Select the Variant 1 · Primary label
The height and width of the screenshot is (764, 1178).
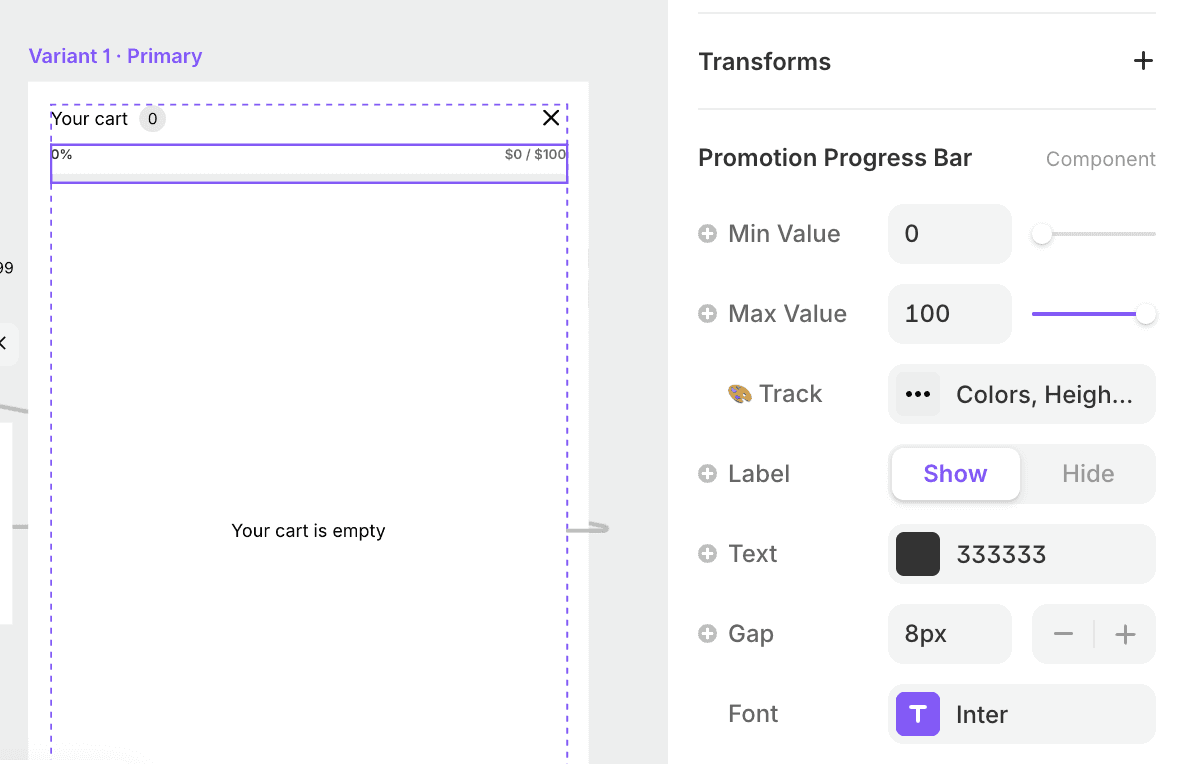116,56
